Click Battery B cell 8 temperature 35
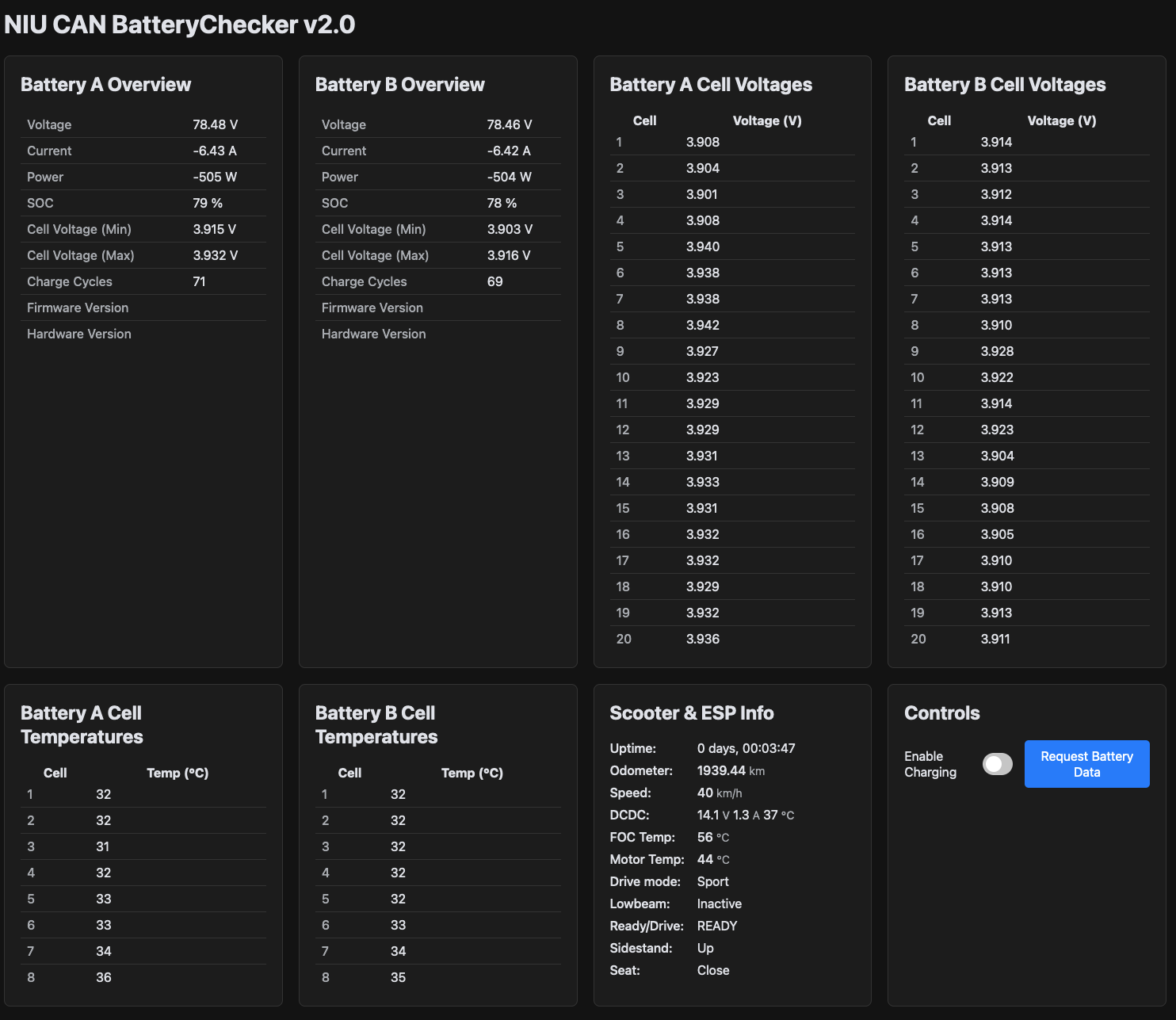 click(398, 977)
